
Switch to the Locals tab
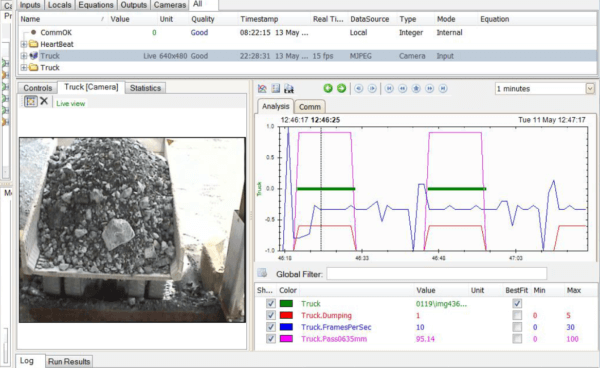60,5
